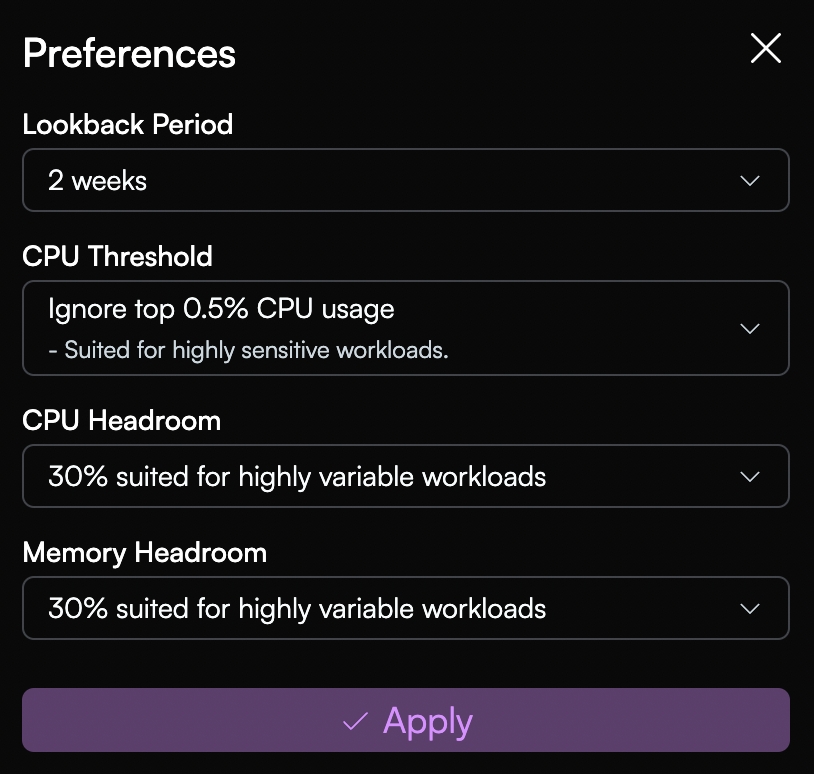Click the Preferences dialog title
The height and width of the screenshot is (774, 814).
click(129, 53)
